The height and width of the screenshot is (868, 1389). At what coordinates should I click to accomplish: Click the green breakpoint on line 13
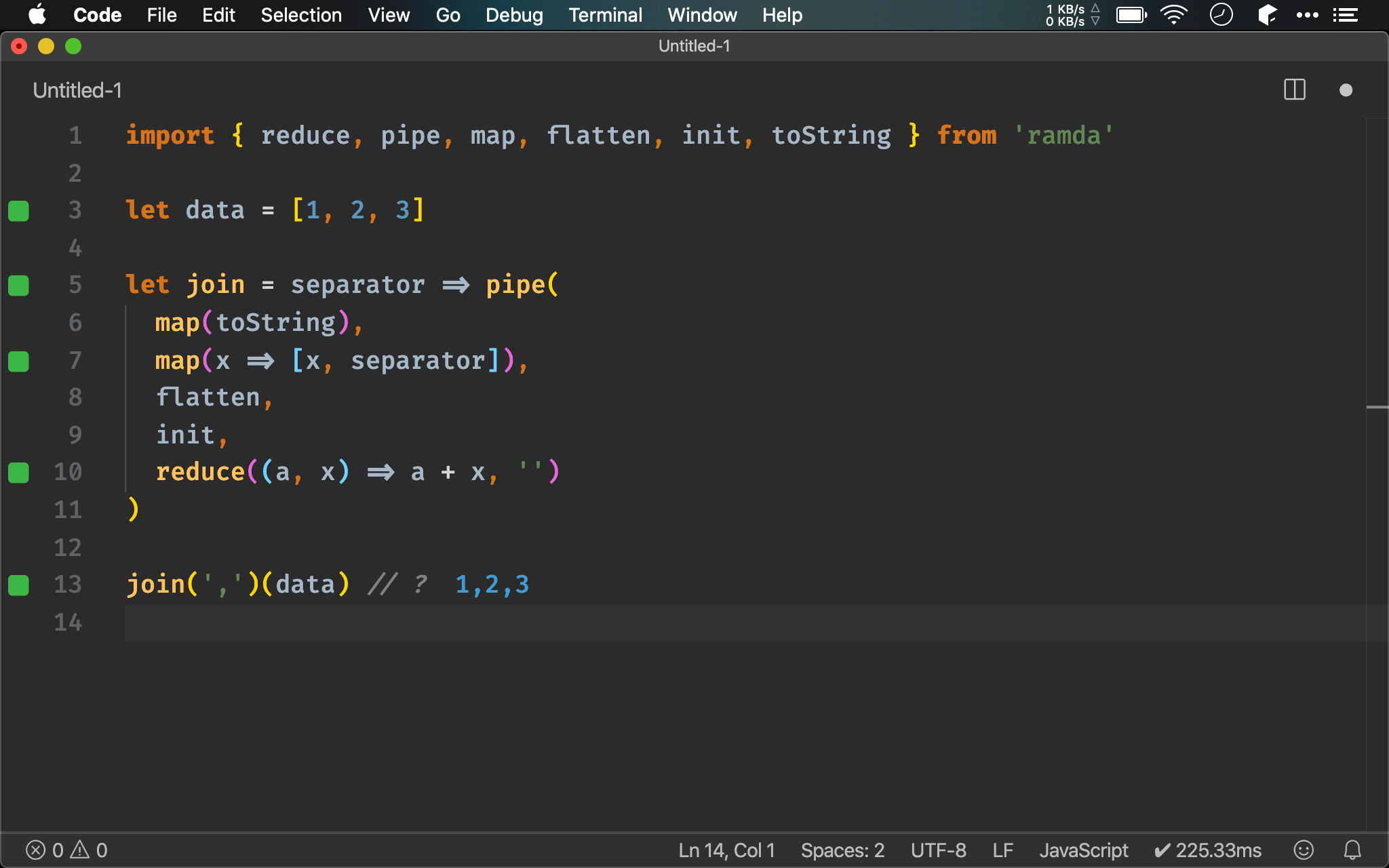pyautogui.click(x=18, y=584)
